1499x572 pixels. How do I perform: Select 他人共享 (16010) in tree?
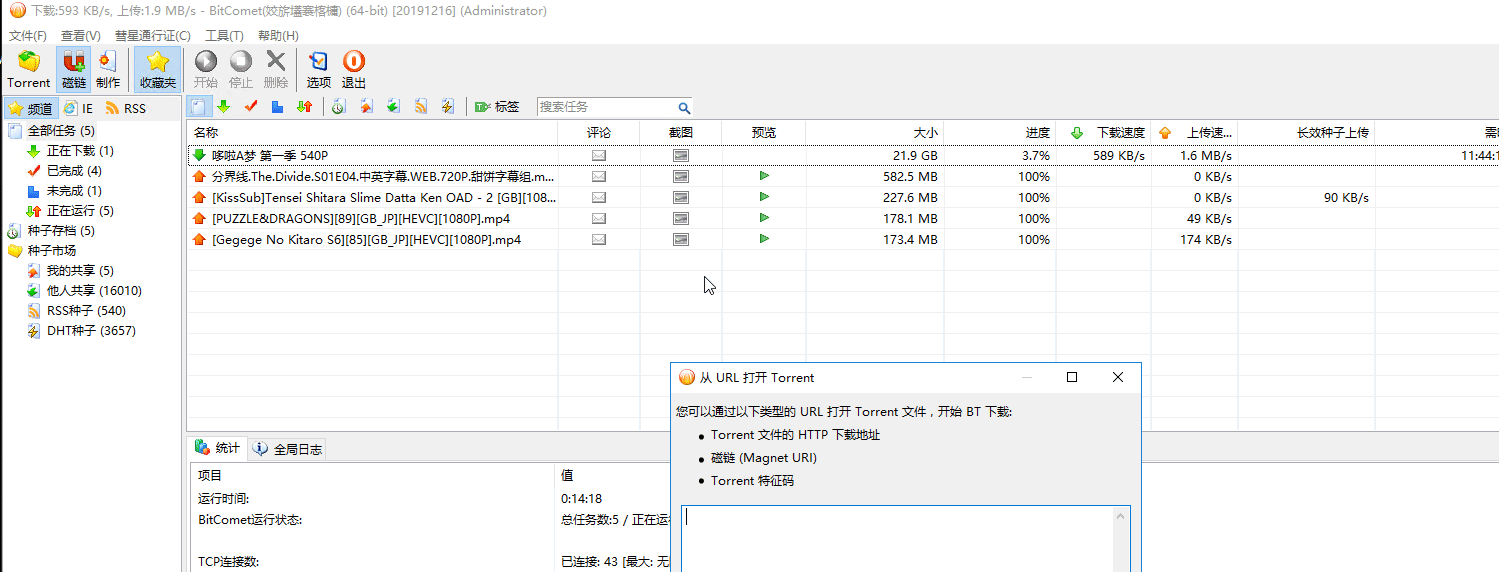click(94, 291)
